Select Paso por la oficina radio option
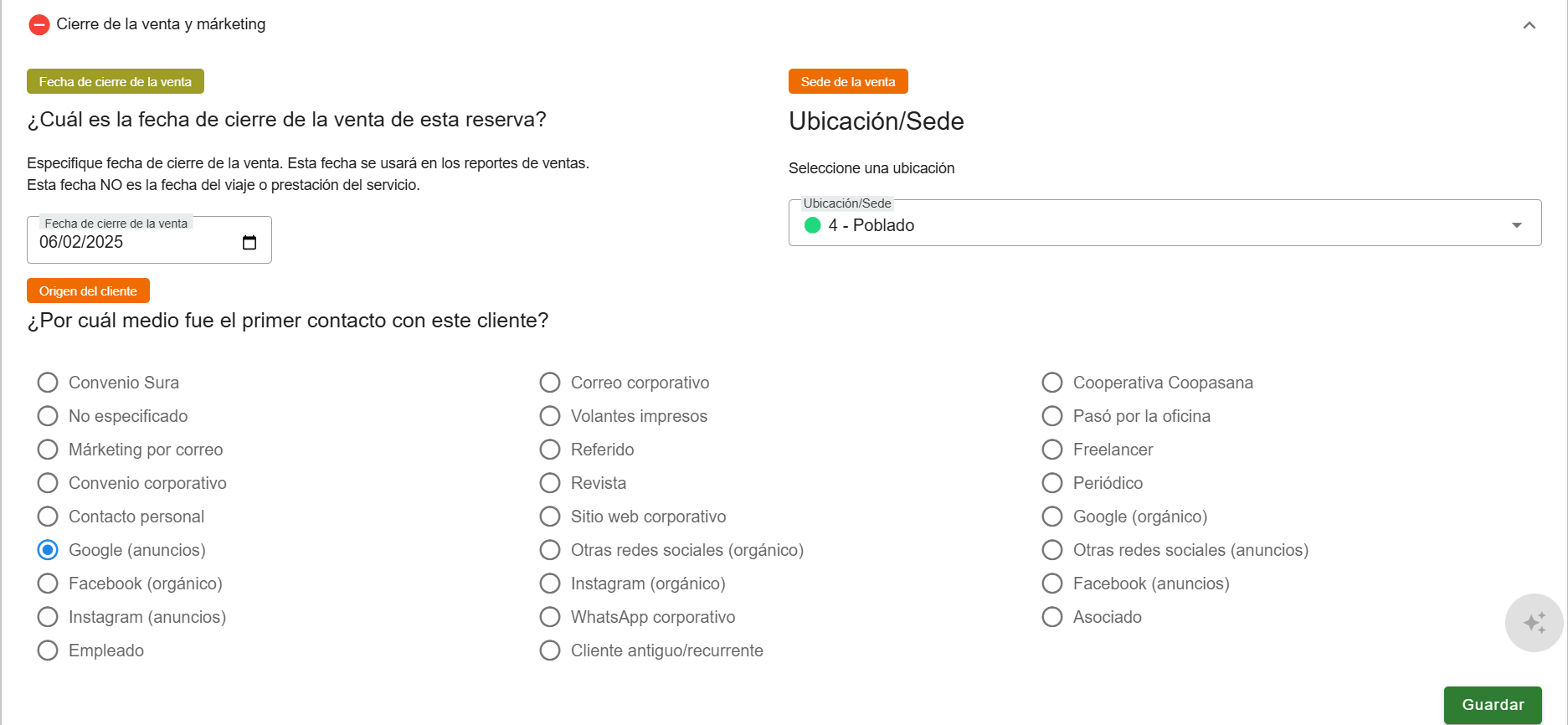Viewport: 1568px width, 725px height. 1052,416
